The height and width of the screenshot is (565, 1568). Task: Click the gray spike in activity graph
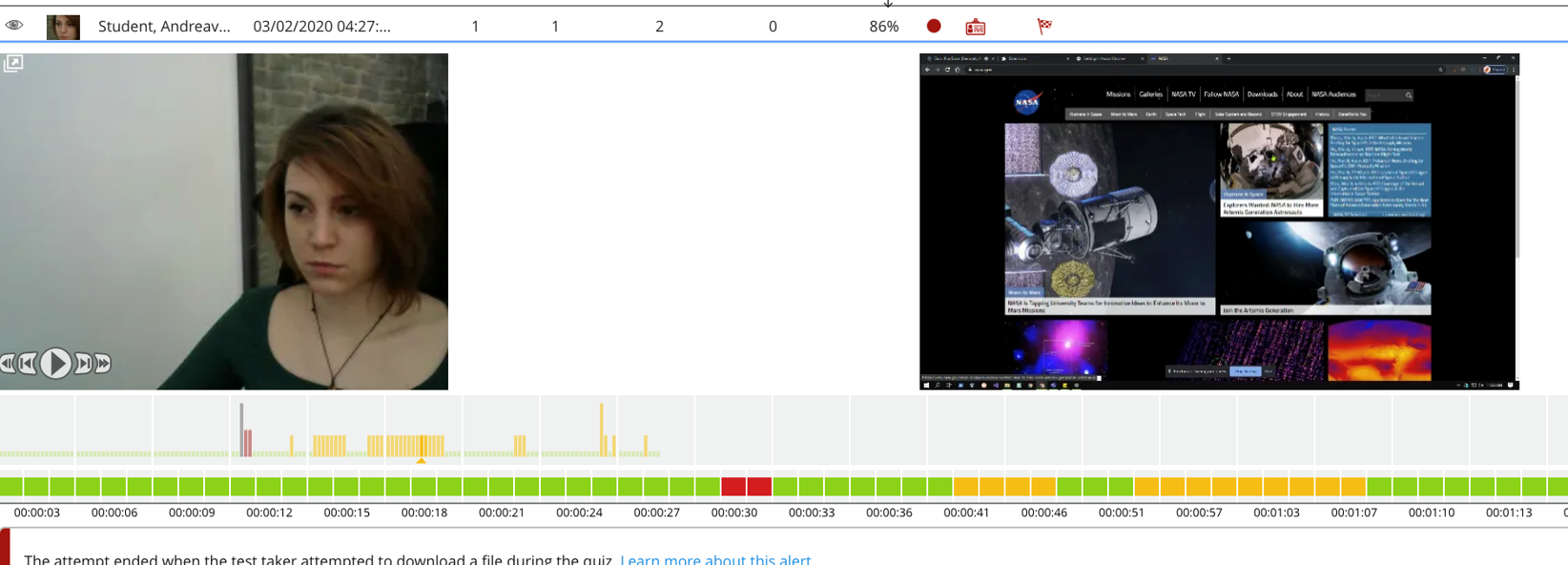[x=241, y=420]
